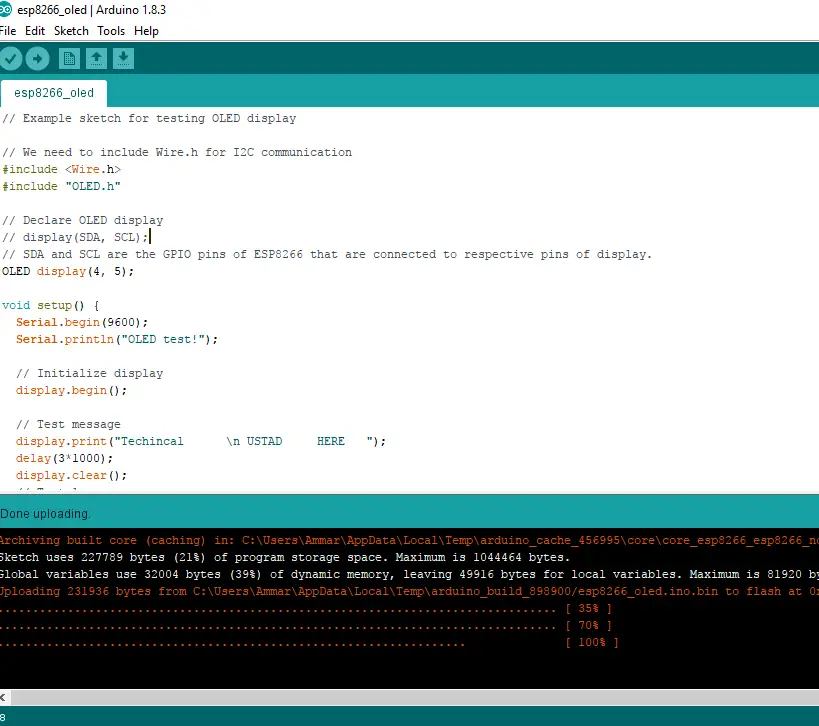Save the sketch using down-arrow icon

tap(123, 59)
